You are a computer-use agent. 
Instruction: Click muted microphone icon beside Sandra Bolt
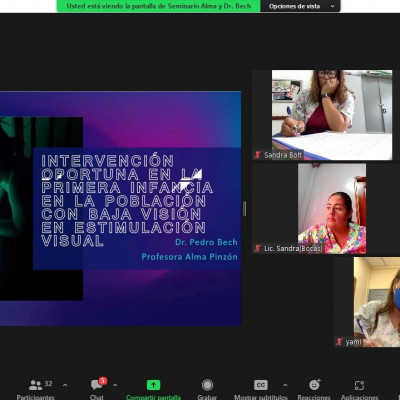click(x=258, y=155)
